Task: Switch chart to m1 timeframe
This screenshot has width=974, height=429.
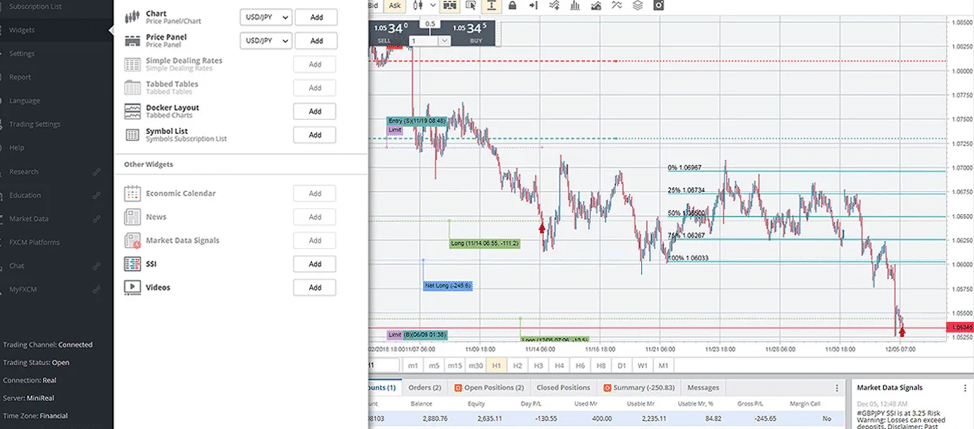Action: click(x=413, y=366)
